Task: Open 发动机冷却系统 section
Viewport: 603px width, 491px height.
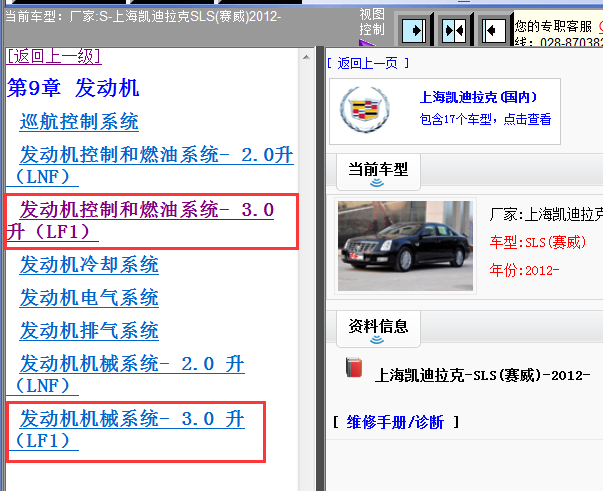Action: [x=89, y=265]
